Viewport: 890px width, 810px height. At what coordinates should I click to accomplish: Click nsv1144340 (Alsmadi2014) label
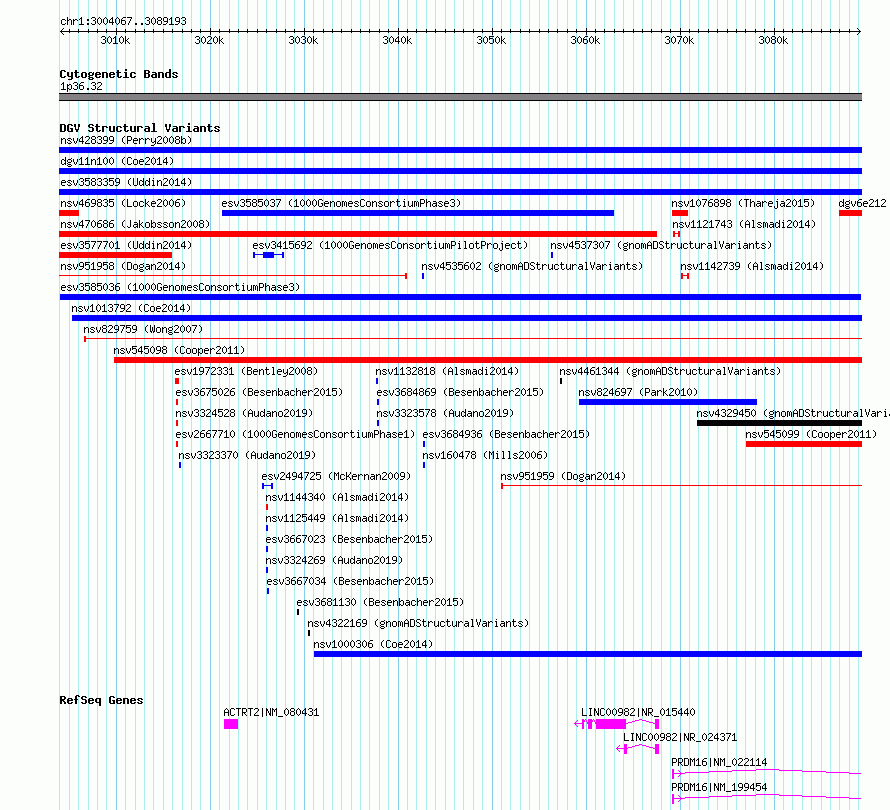(x=337, y=497)
